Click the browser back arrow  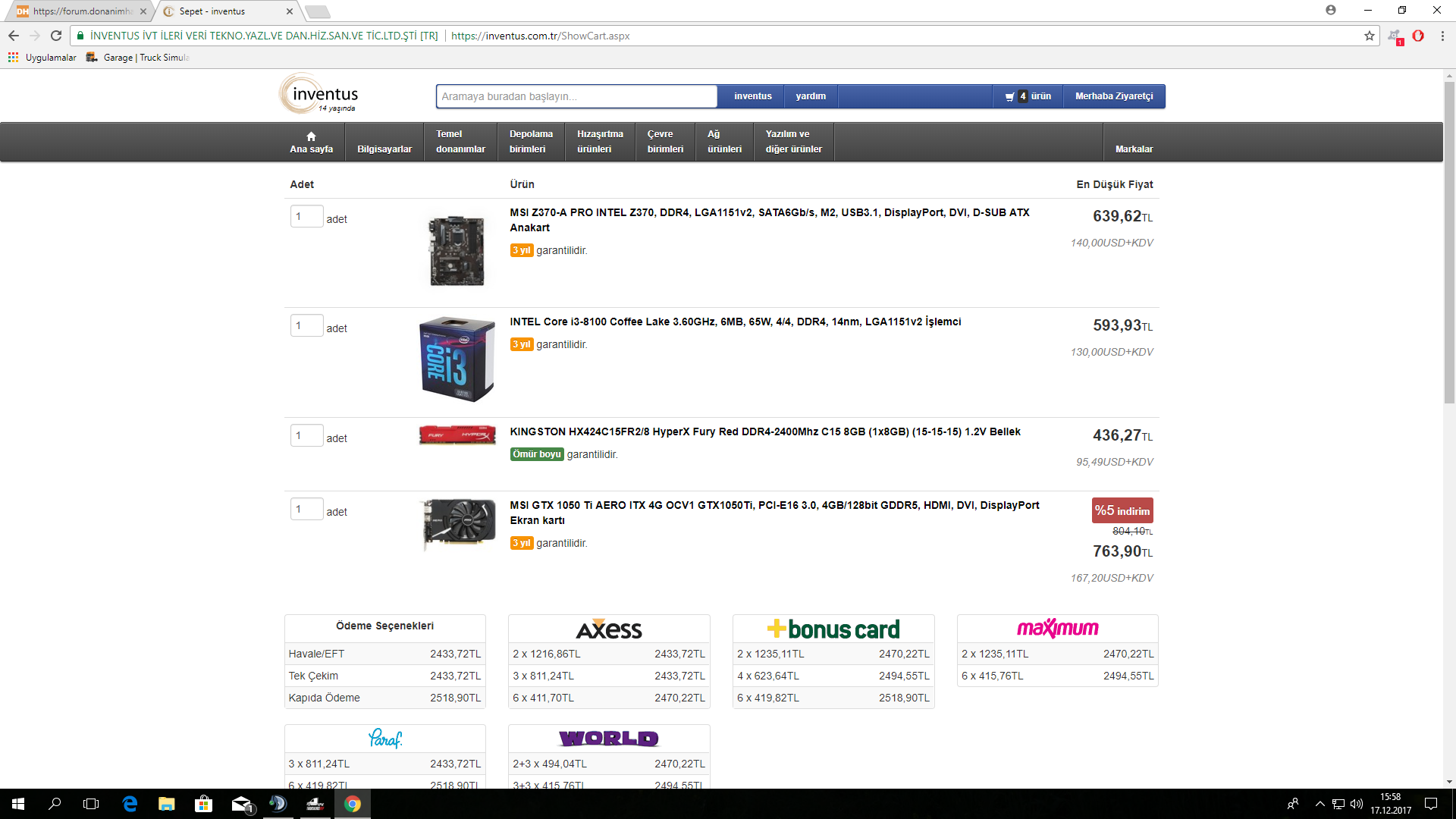(x=14, y=36)
